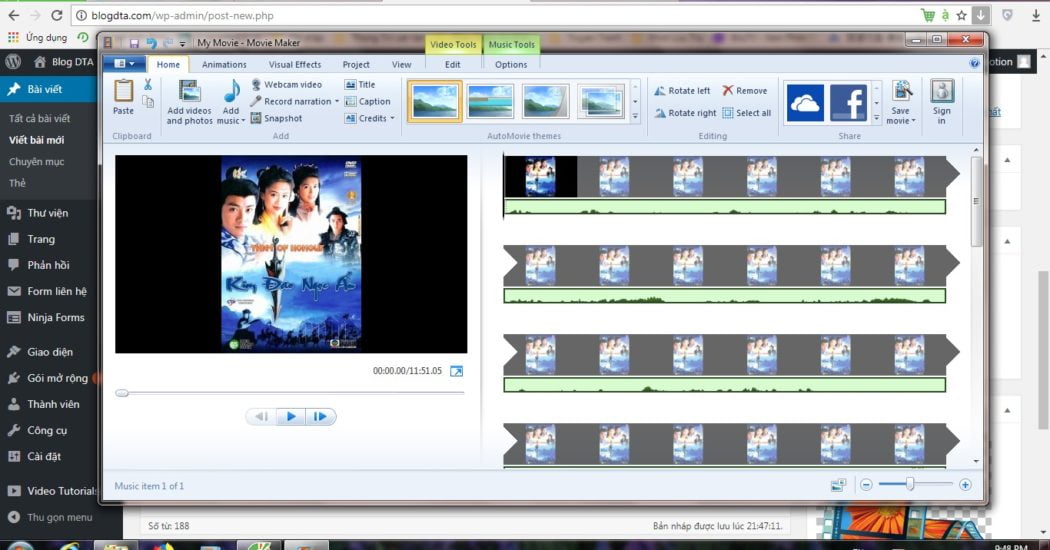1050x550 pixels.
Task: Bookmark page with star icon in browser
Action: [962, 15]
